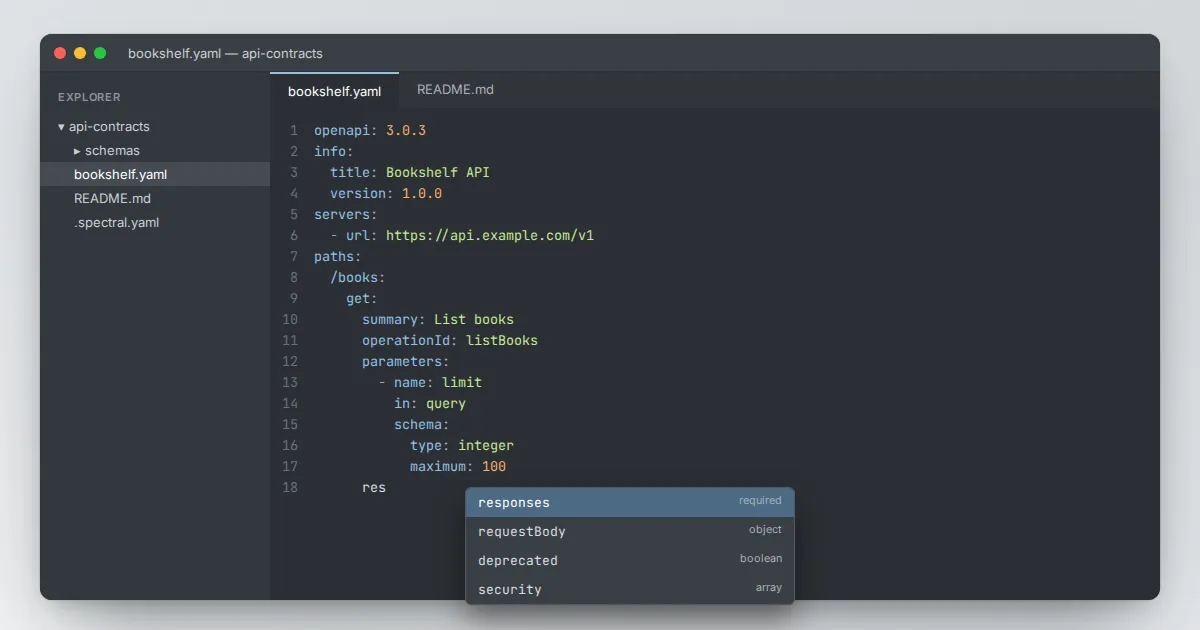Click the yellow minimize window button

click(x=80, y=53)
